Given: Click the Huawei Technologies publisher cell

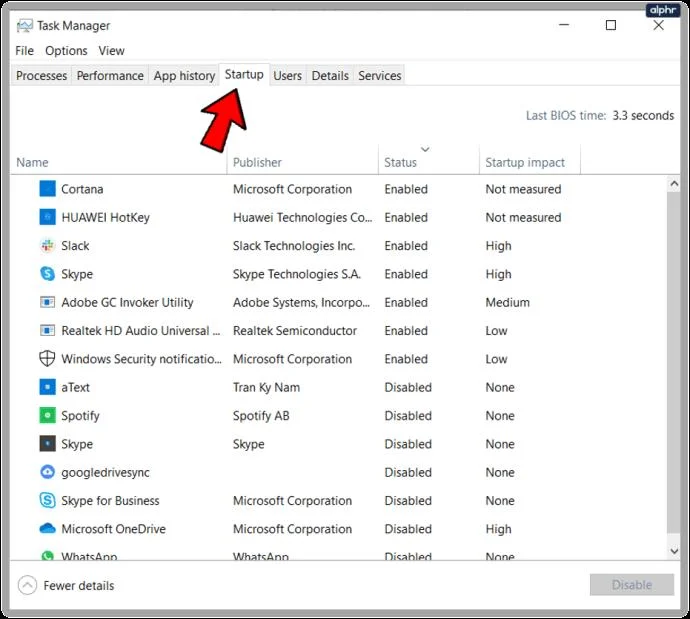Looking at the screenshot, I should [302, 217].
